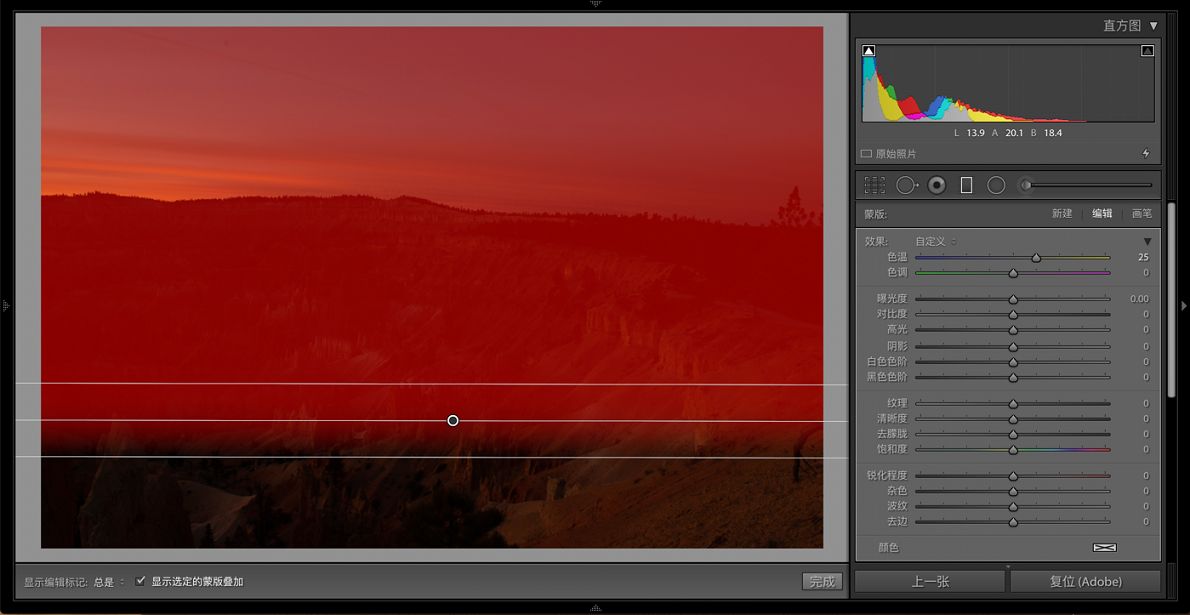1190x615 pixels.
Task: Click the 黑色色阶 slider handle
Action: 1013,377
